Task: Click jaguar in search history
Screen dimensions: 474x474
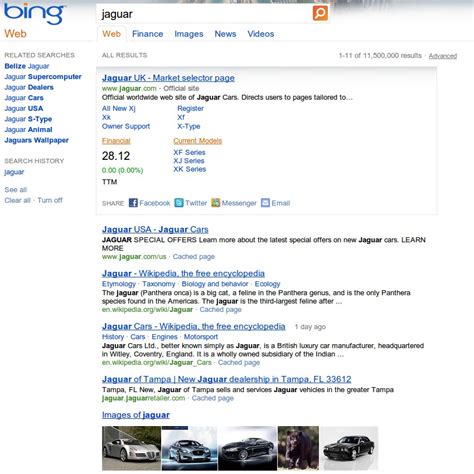Action: (x=14, y=172)
